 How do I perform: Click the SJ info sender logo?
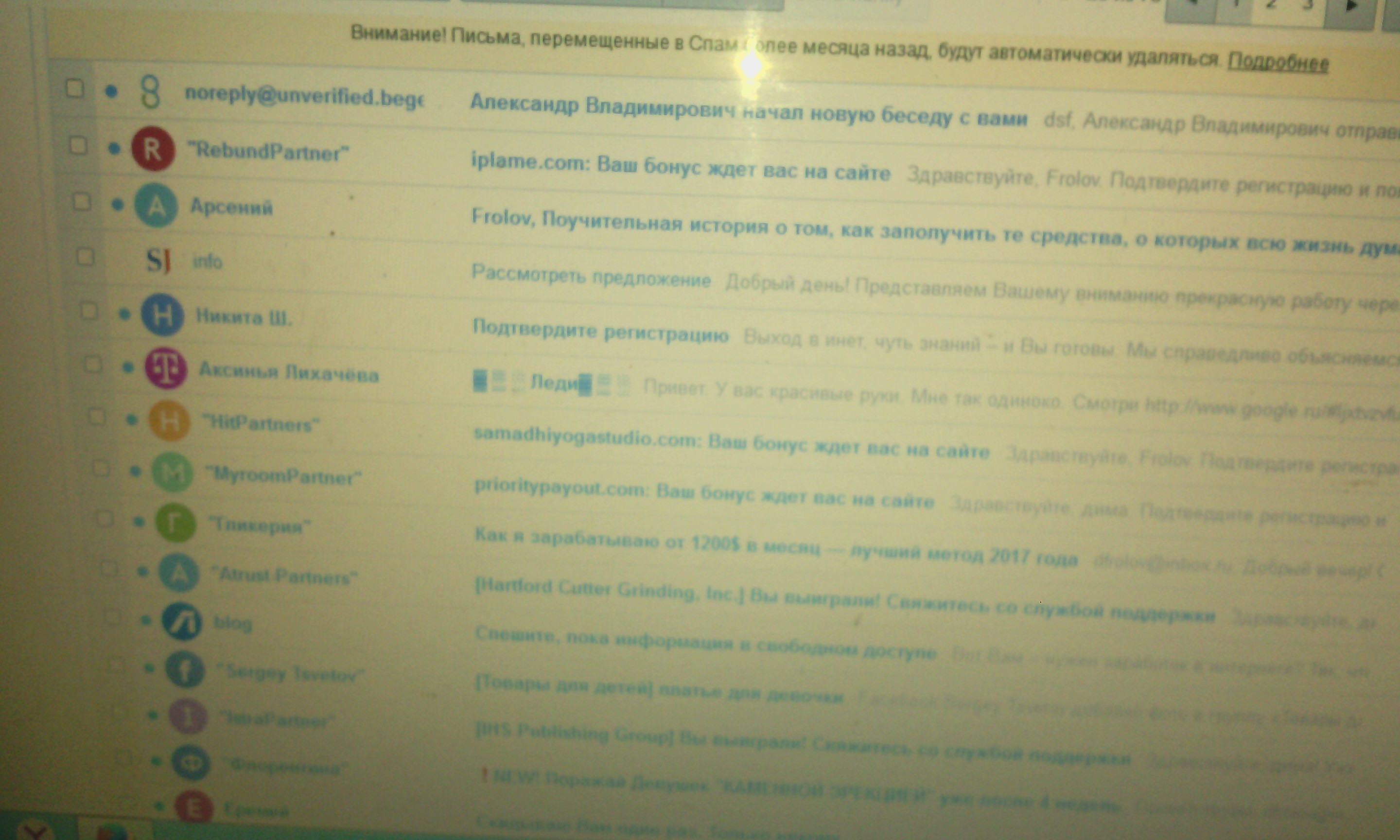click(x=158, y=261)
